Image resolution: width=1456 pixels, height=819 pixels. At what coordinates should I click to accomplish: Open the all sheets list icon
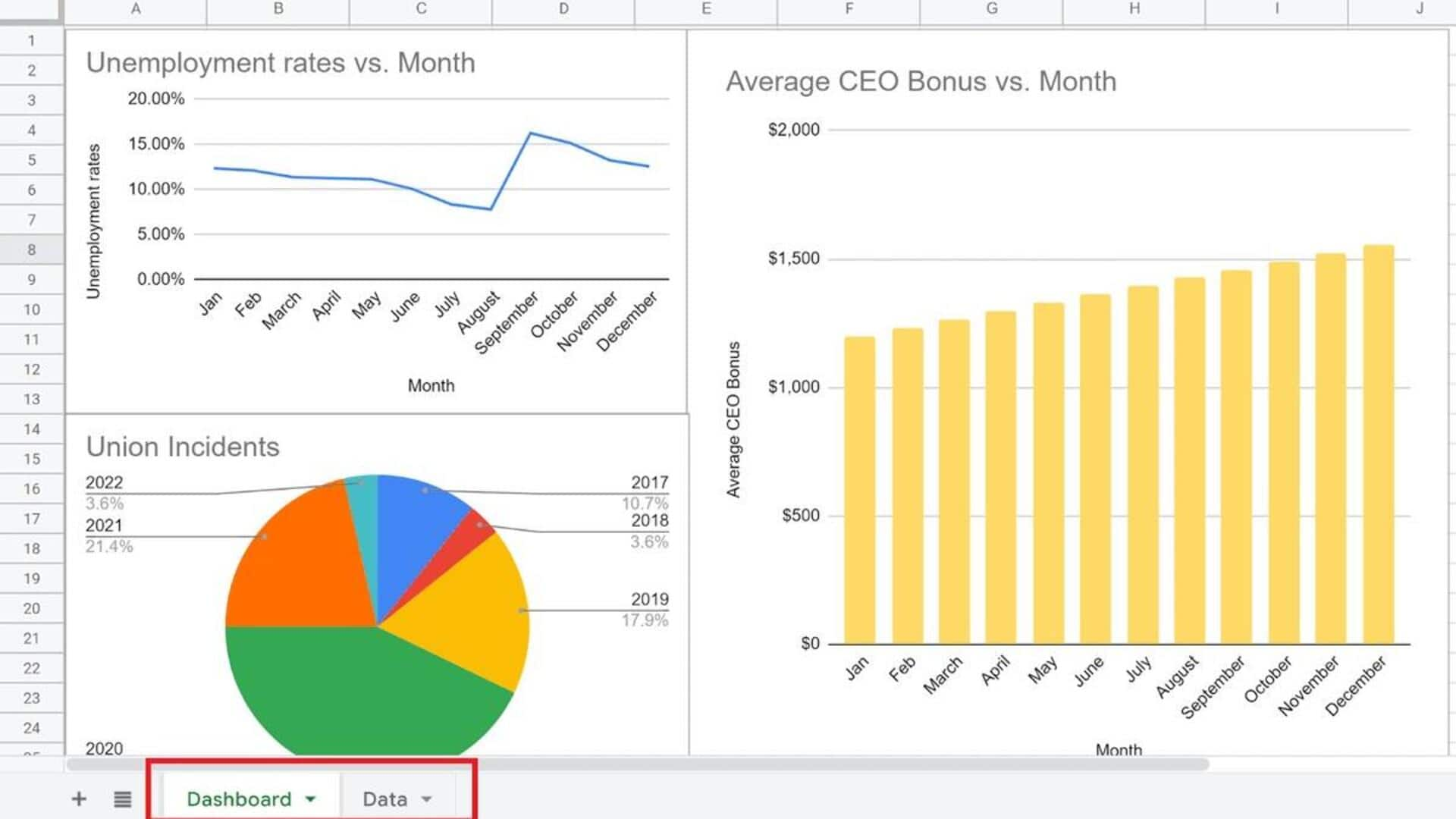coord(122,799)
